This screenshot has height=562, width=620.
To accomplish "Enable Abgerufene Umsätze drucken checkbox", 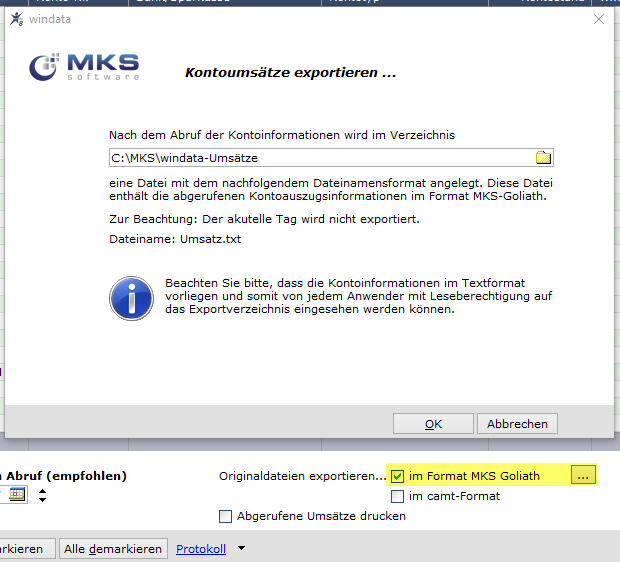I will pyautogui.click(x=225, y=516).
